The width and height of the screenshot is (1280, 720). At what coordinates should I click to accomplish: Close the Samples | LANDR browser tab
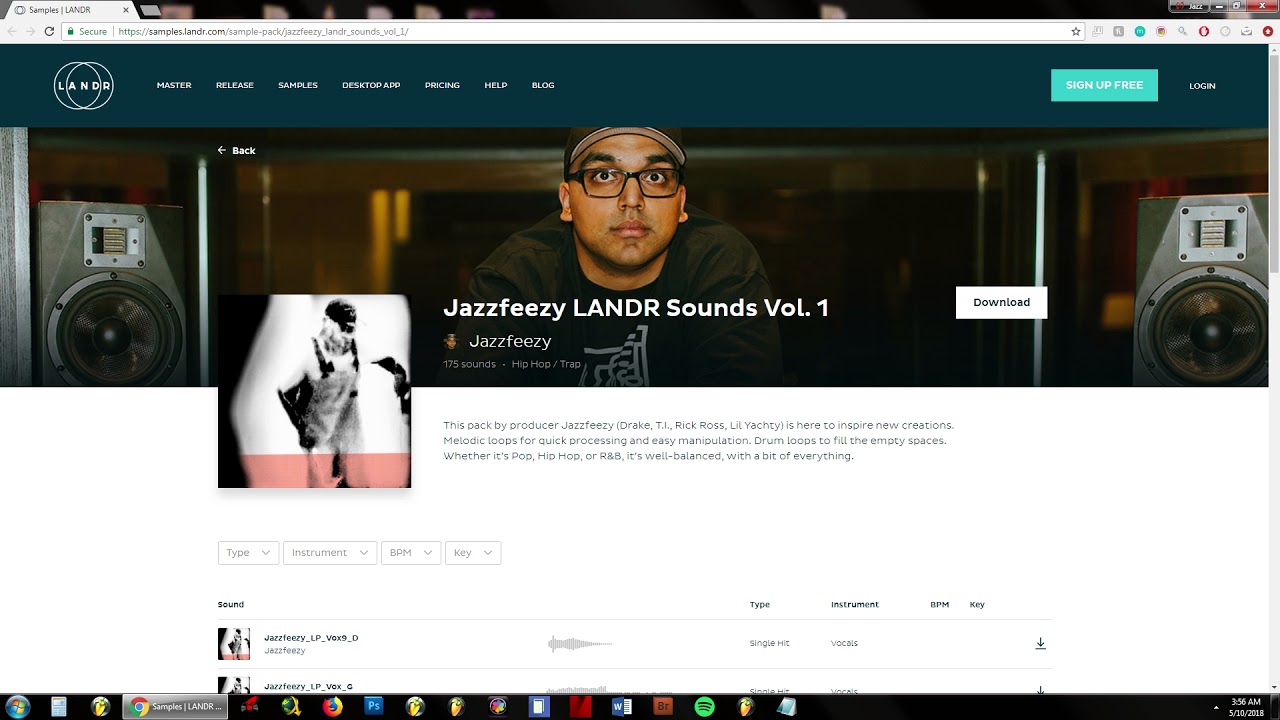127,10
